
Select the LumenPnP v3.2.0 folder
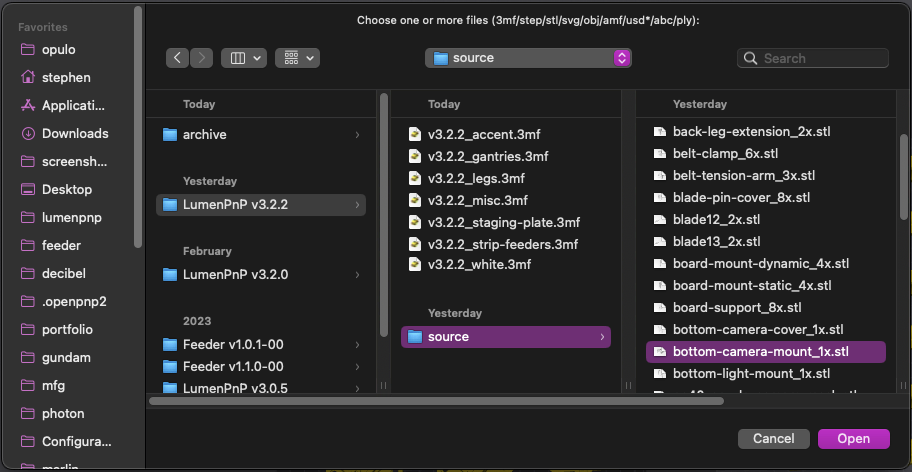coord(235,274)
